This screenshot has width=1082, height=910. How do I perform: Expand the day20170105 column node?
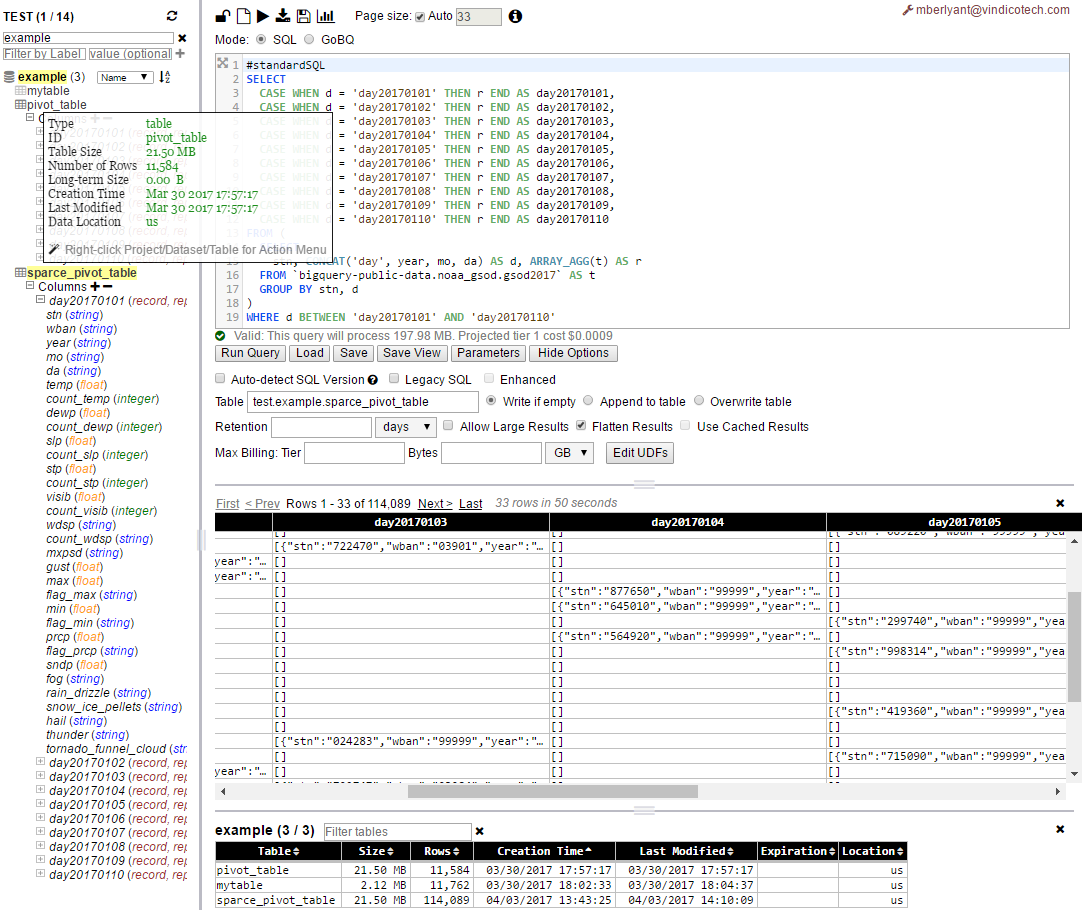[41, 805]
